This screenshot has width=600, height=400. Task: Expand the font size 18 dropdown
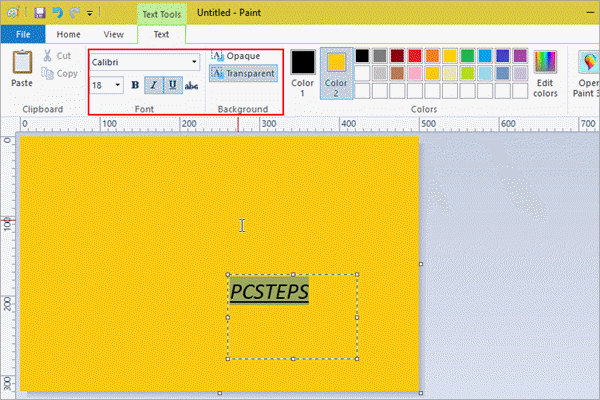[x=118, y=86]
